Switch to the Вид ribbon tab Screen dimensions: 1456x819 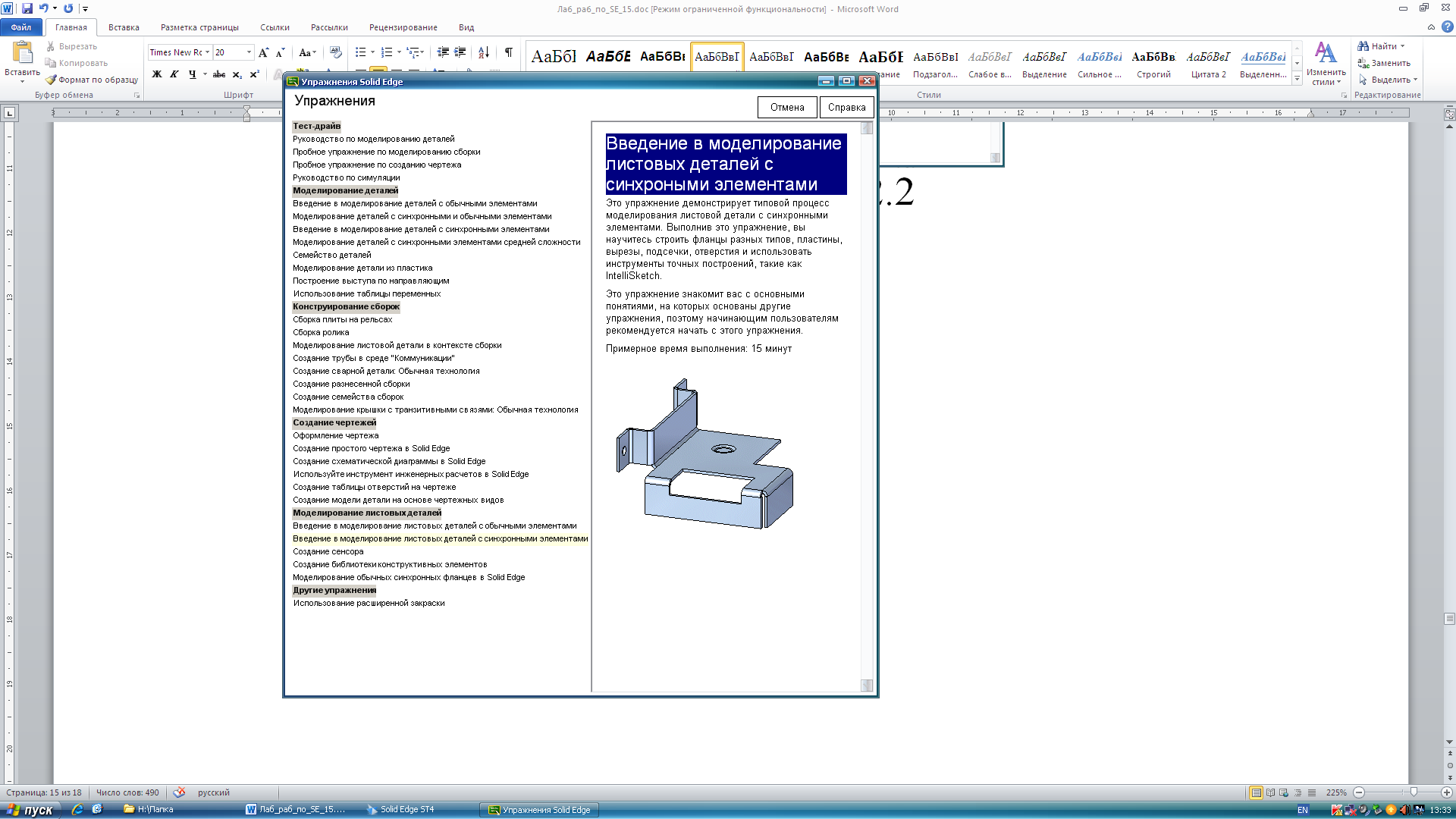[x=466, y=27]
